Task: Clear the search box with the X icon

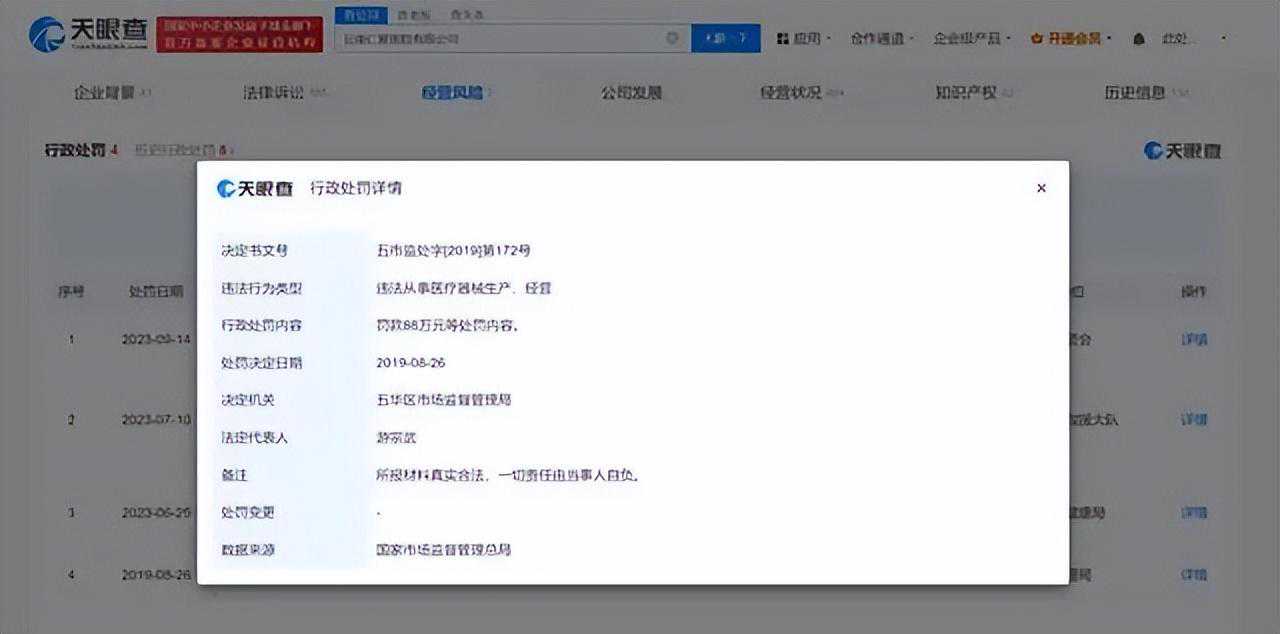Action: (x=672, y=38)
